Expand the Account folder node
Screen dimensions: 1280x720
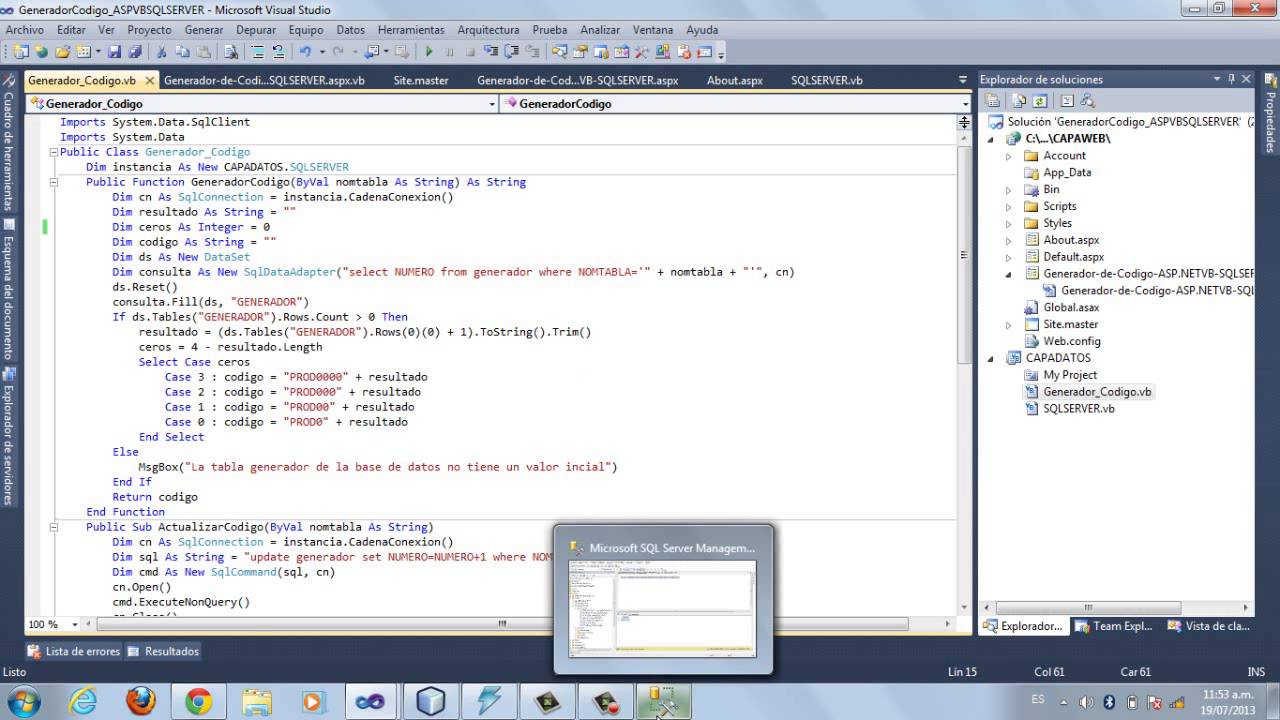[x=1008, y=156]
